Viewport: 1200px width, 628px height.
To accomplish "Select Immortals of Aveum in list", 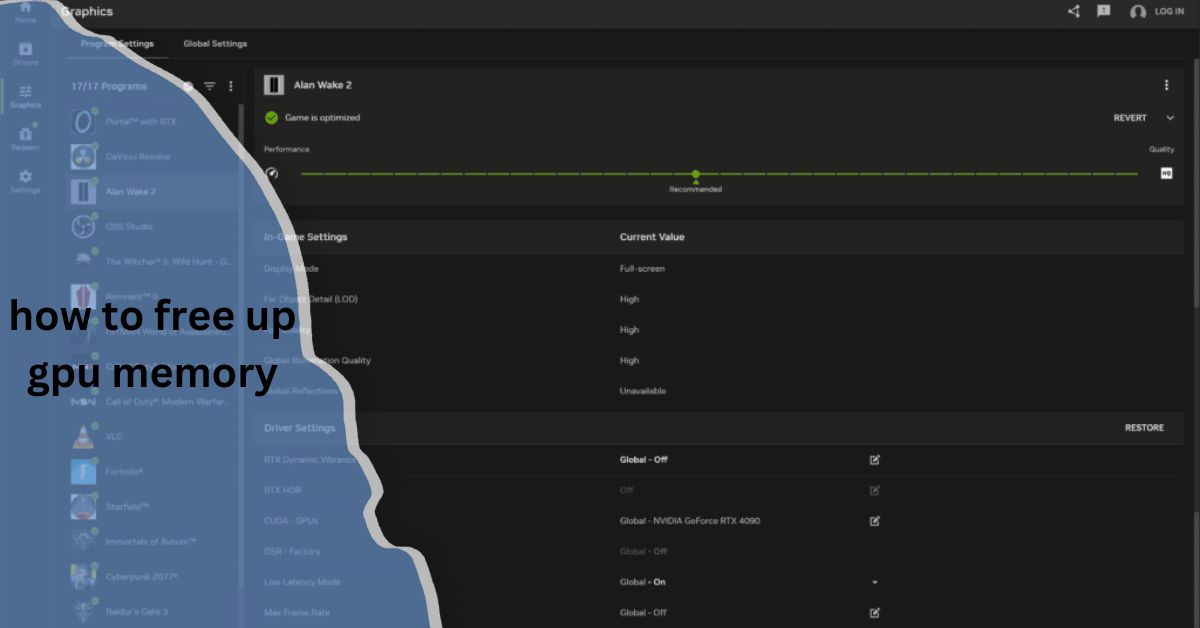I will [153, 541].
